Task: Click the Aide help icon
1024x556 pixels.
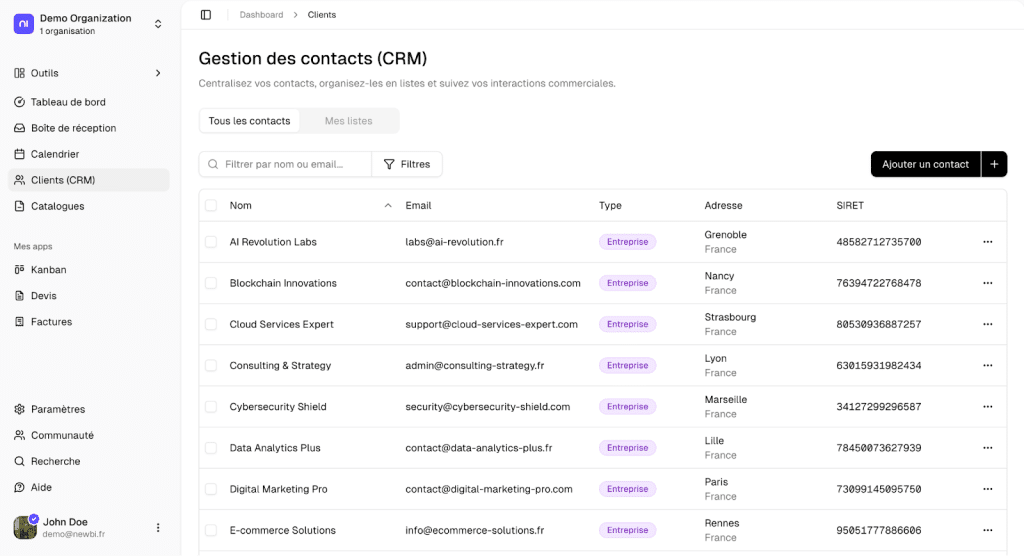Action: 20,487
